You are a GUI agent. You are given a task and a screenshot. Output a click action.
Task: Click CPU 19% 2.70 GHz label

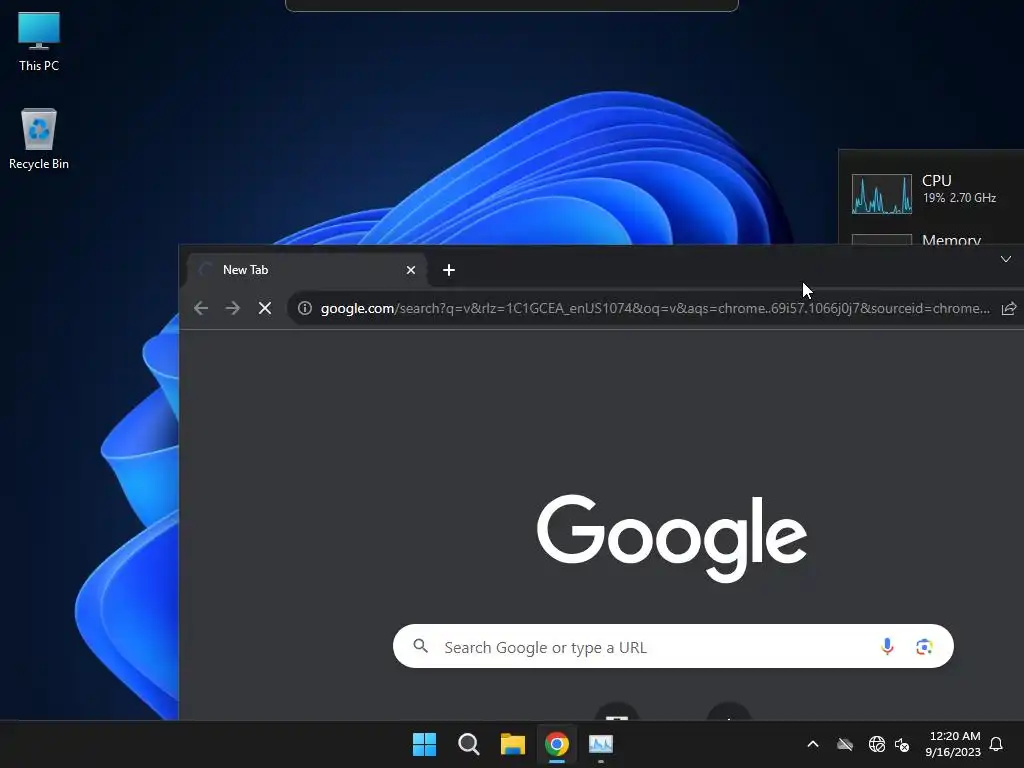point(959,189)
